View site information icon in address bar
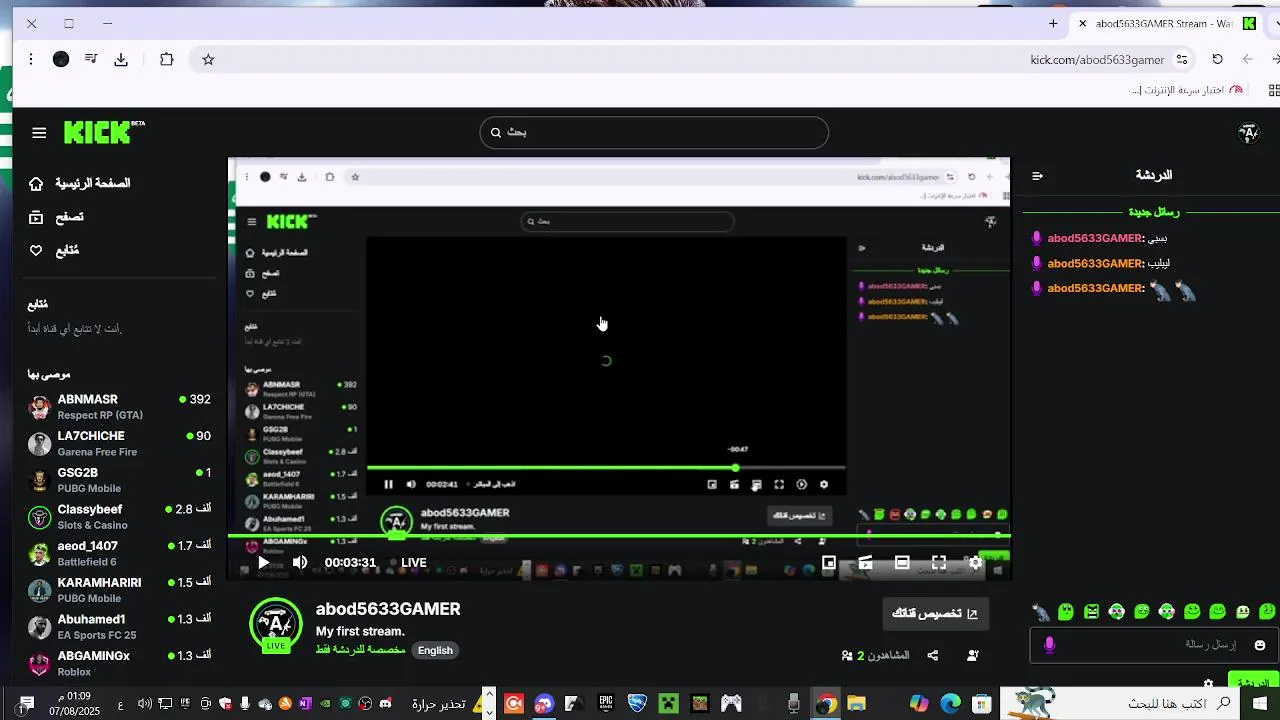 point(1182,59)
